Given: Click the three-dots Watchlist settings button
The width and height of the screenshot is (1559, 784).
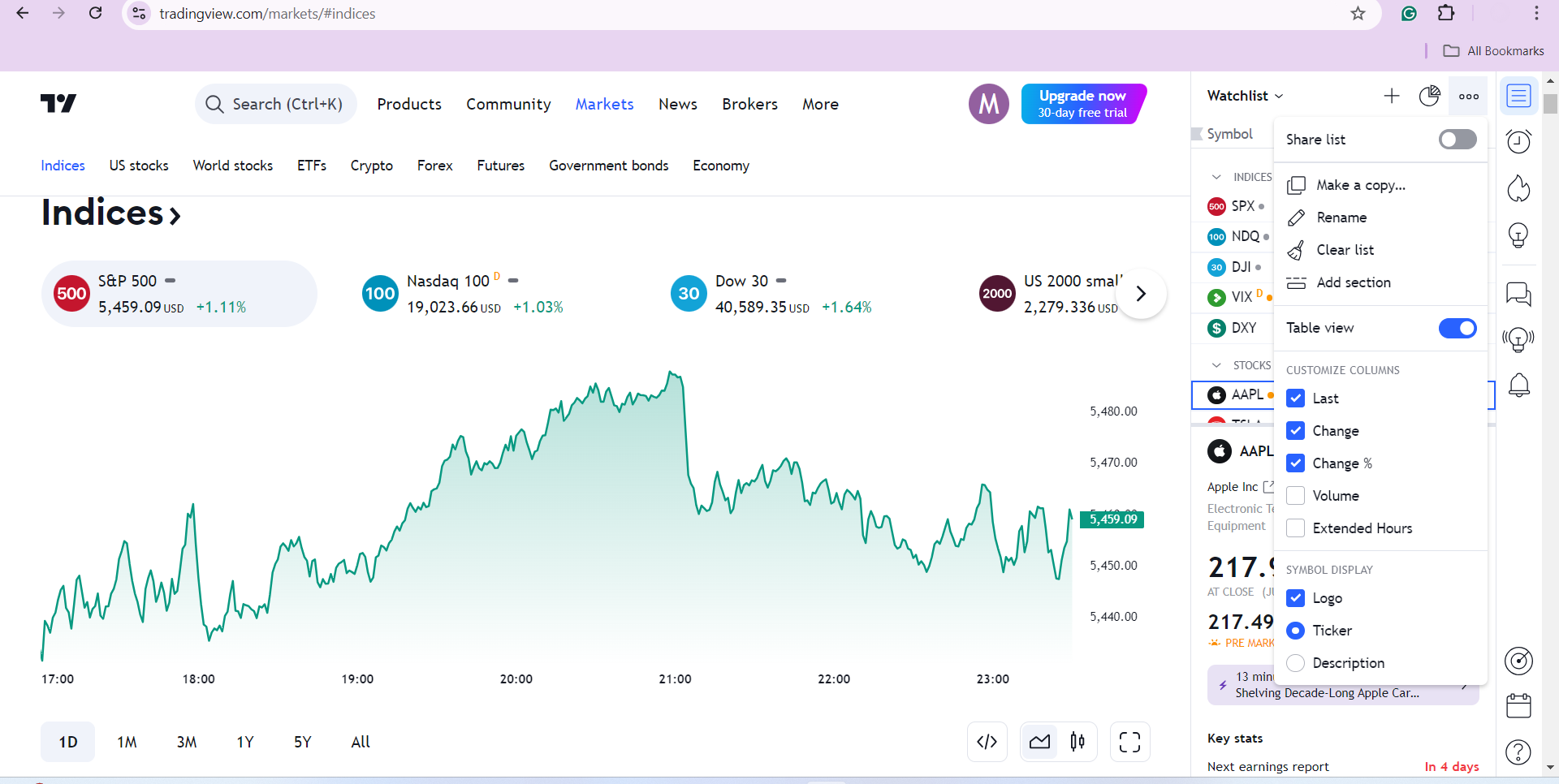Looking at the screenshot, I should tap(1469, 96).
